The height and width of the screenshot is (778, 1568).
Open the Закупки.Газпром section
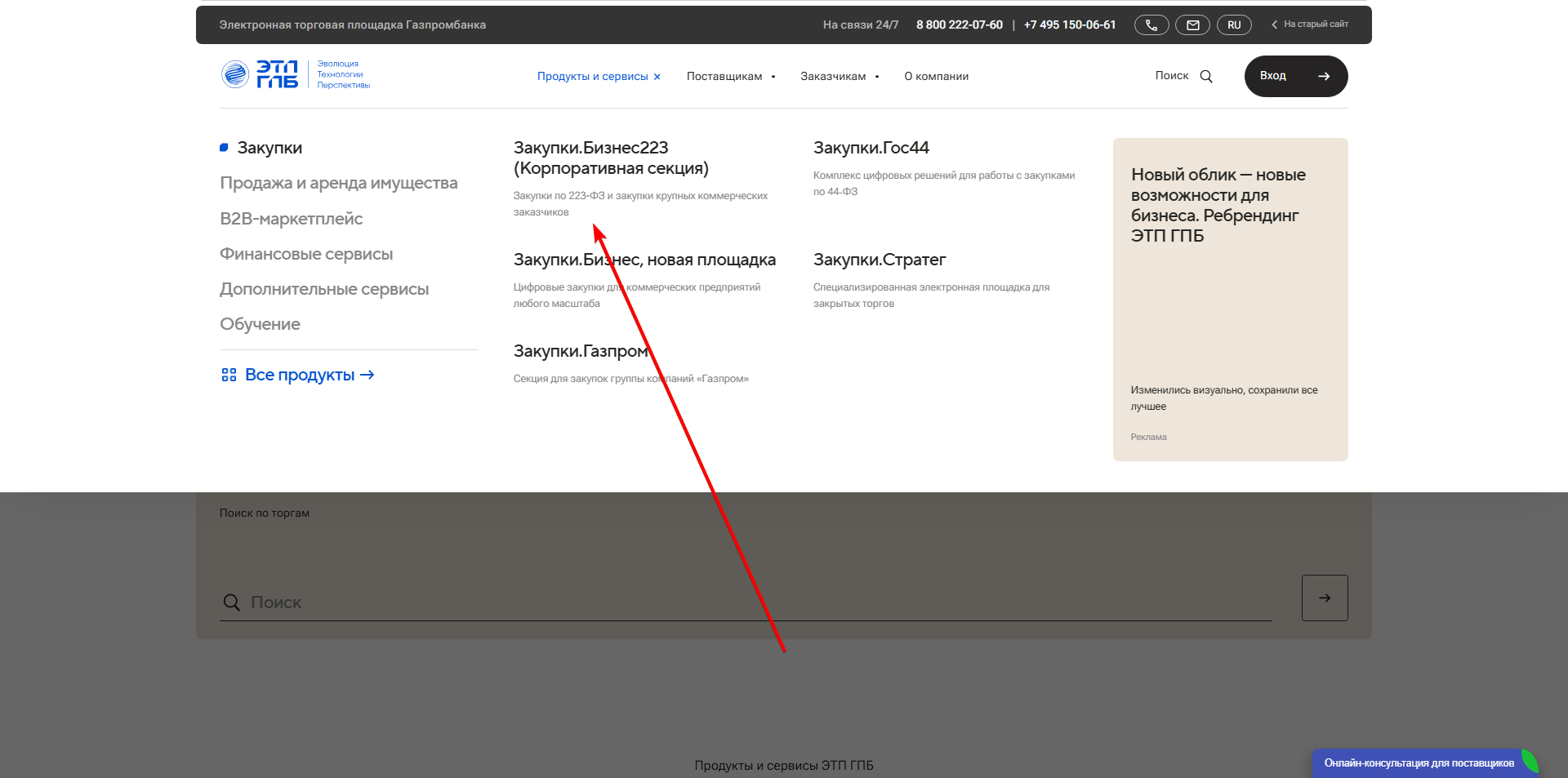point(581,351)
